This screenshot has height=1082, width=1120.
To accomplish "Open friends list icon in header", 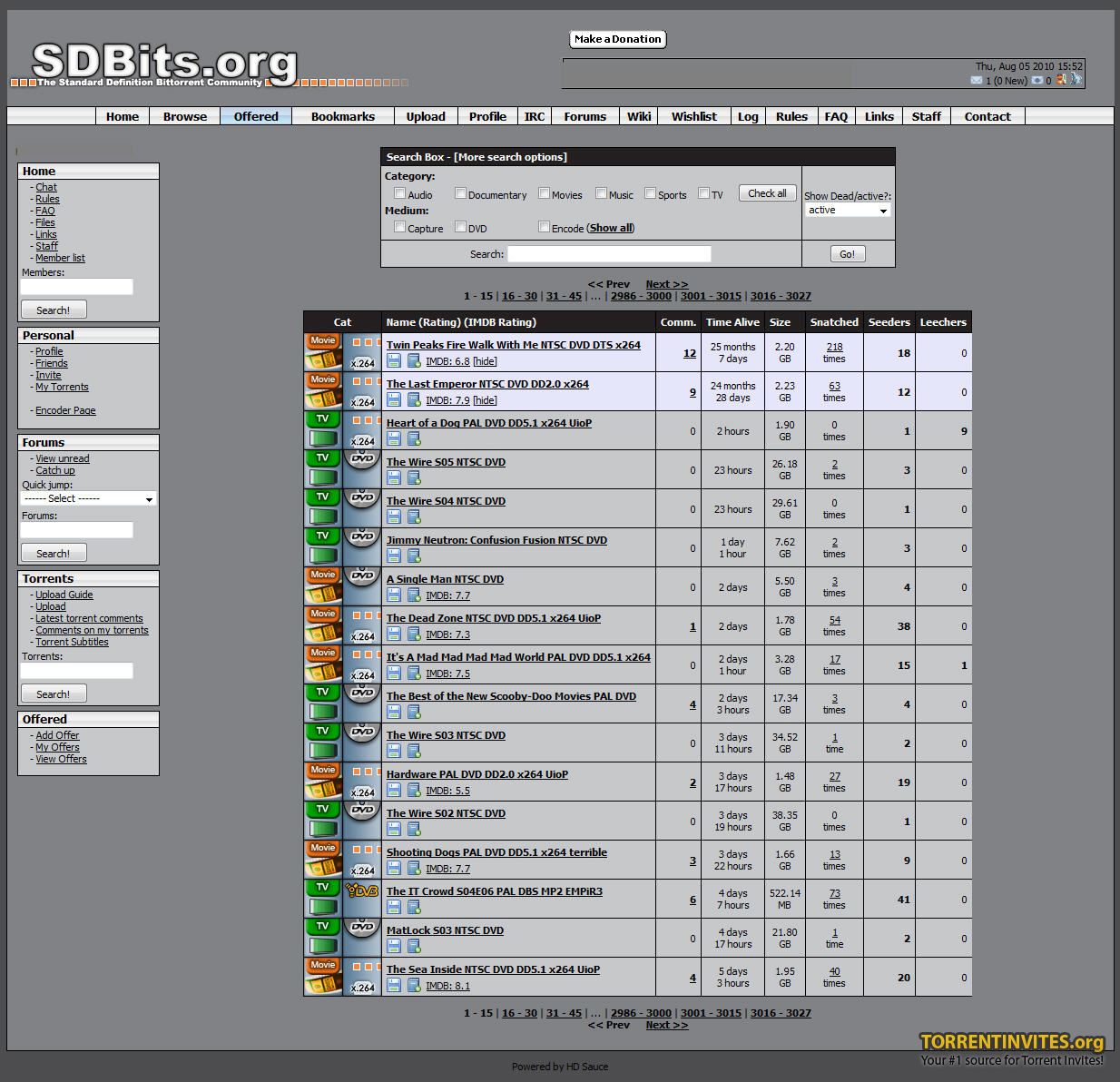I will [1061, 80].
